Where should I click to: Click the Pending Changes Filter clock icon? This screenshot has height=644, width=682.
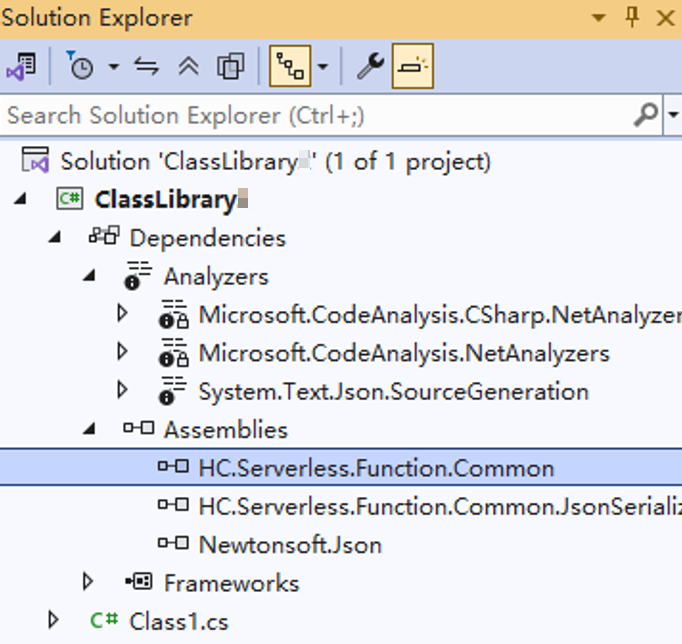pyautogui.click(x=80, y=67)
